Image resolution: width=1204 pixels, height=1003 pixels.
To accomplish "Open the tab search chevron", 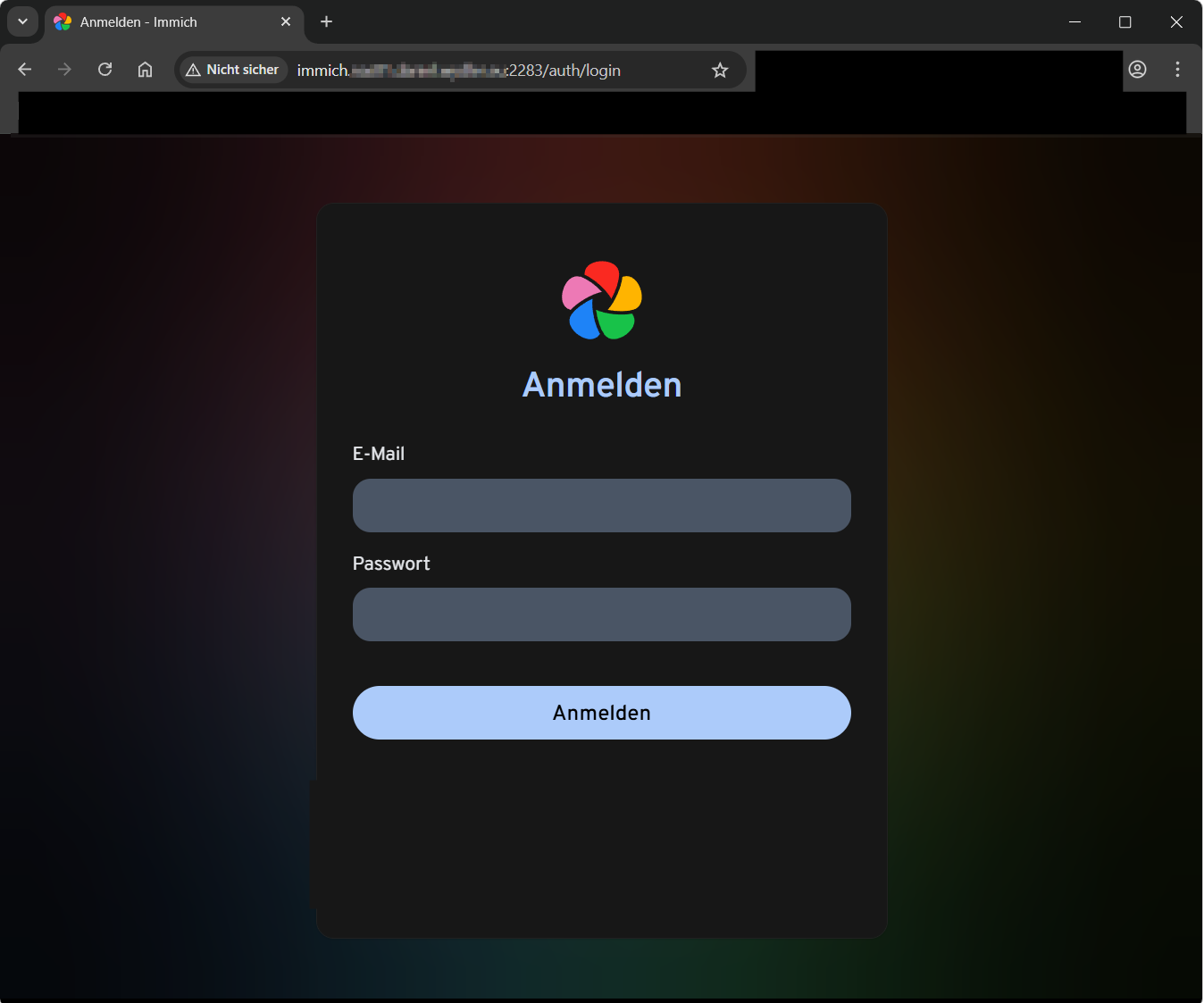I will (x=22, y=21).
